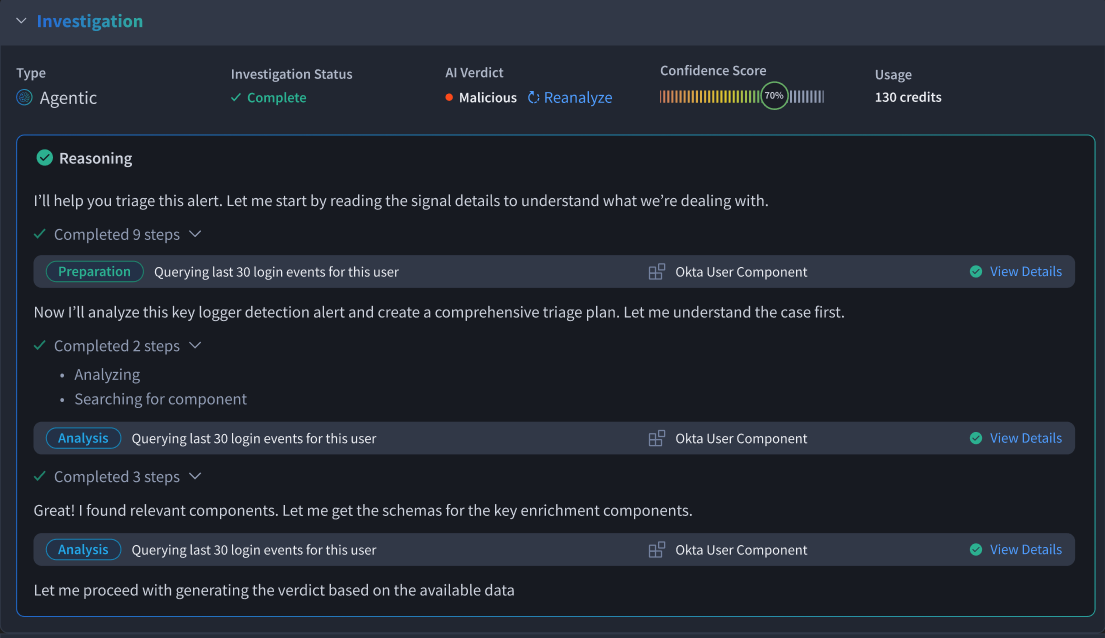Click the checkmark before Completed 2 steps
Screen dimensions: 1105x638
tap(39, 345)
